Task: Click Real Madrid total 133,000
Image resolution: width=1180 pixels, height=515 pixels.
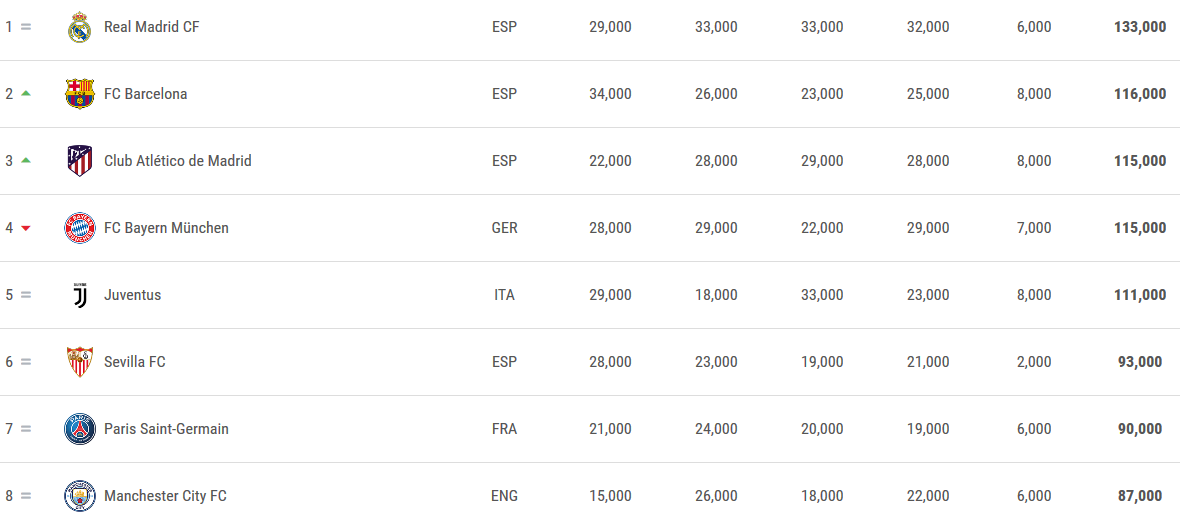Action: [x=1140, y=27]
